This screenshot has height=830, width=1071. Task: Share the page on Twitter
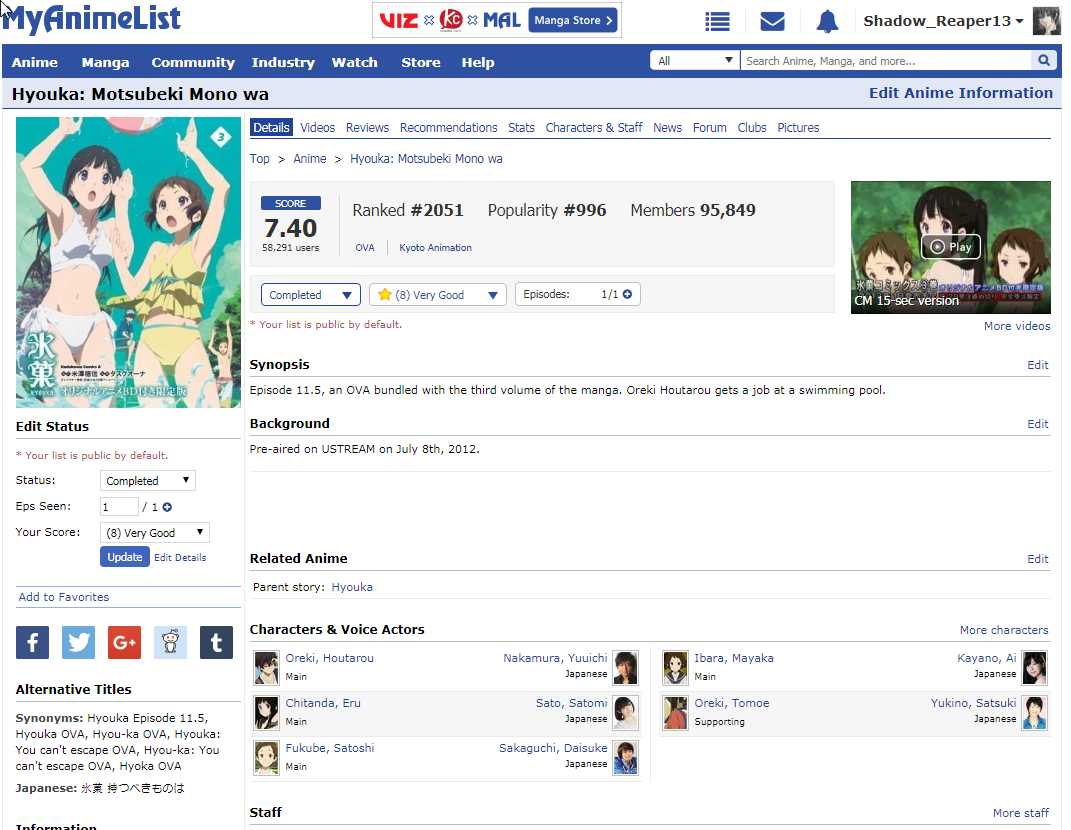click(x=78, y=642)
